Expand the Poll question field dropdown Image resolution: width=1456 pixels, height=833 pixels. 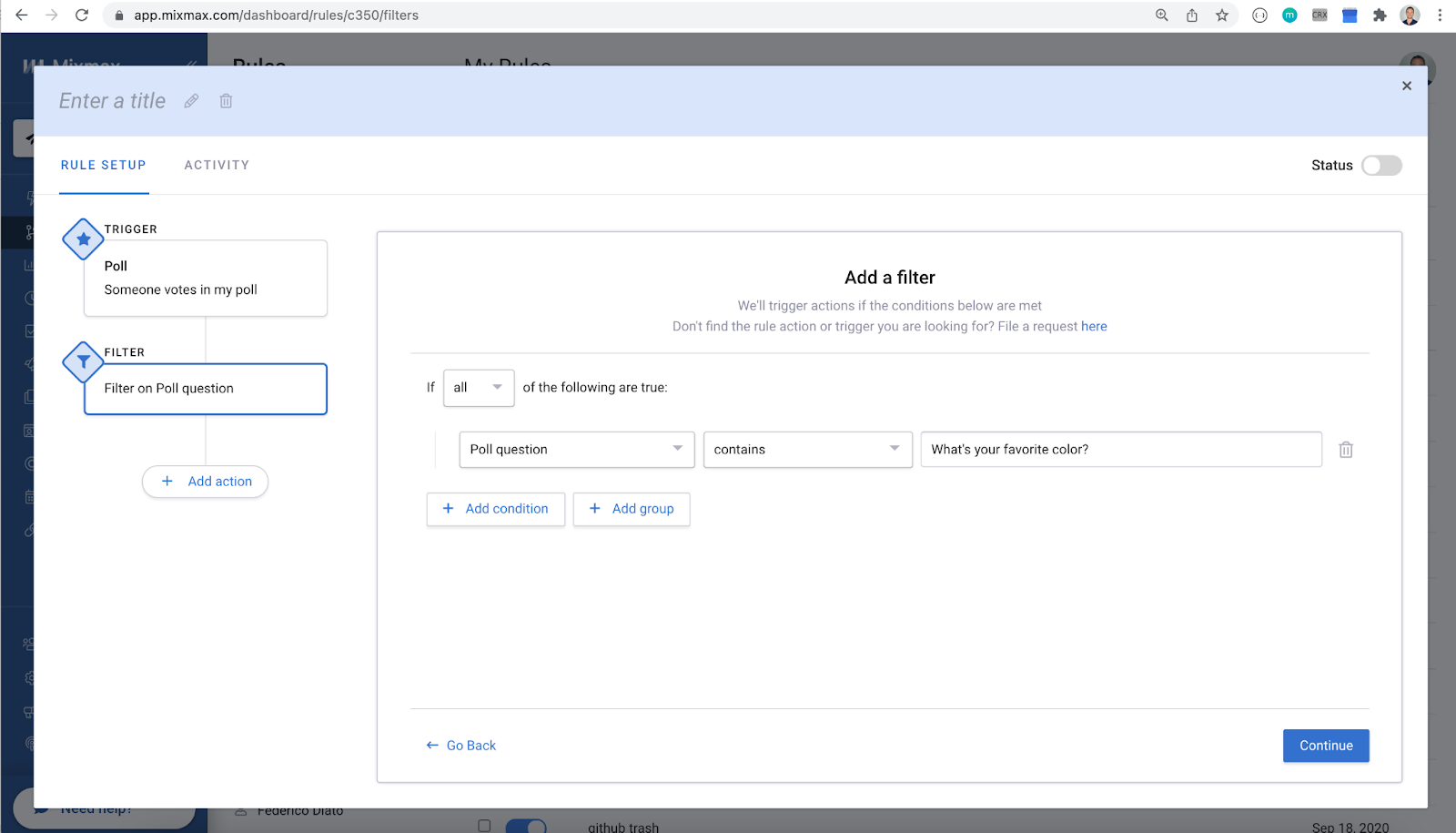tap(577, 450)
